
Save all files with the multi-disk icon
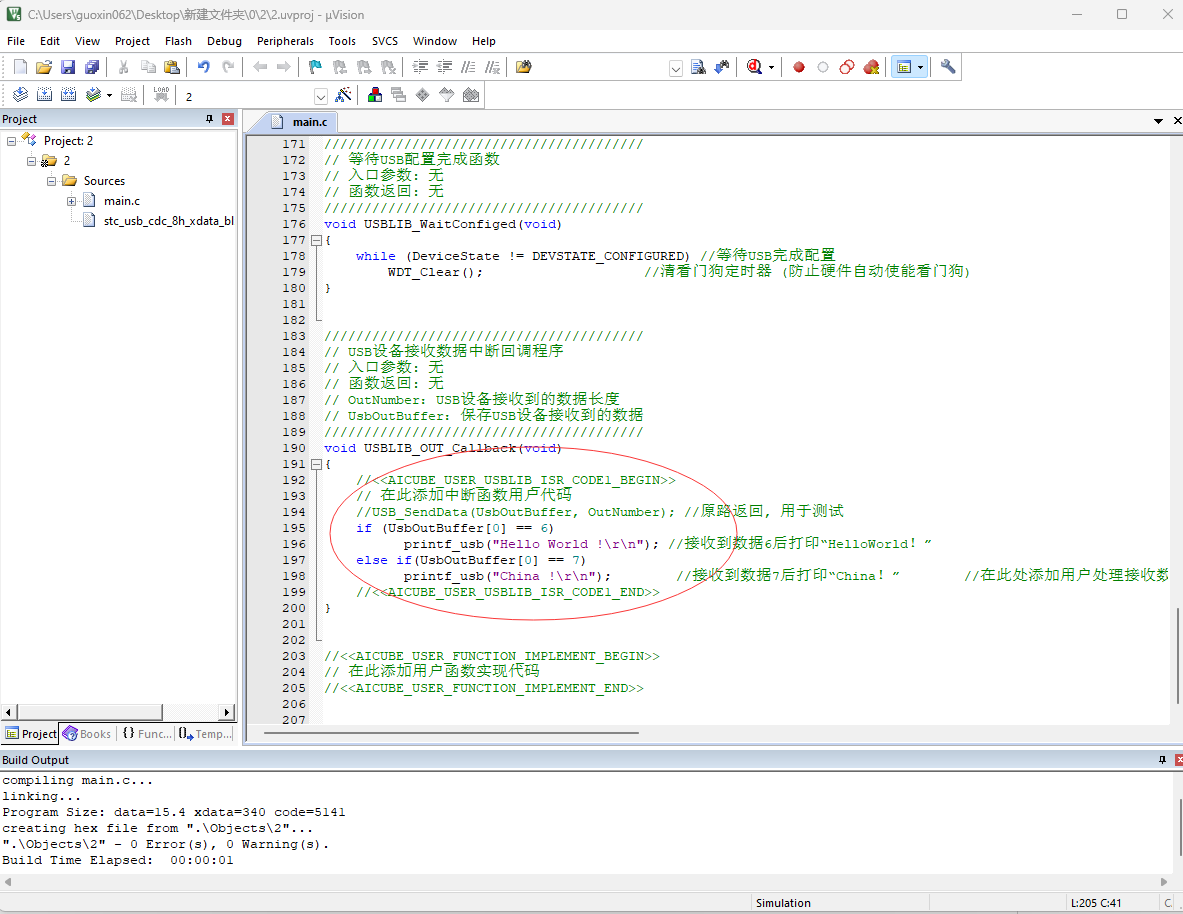(x=92, y=67)
